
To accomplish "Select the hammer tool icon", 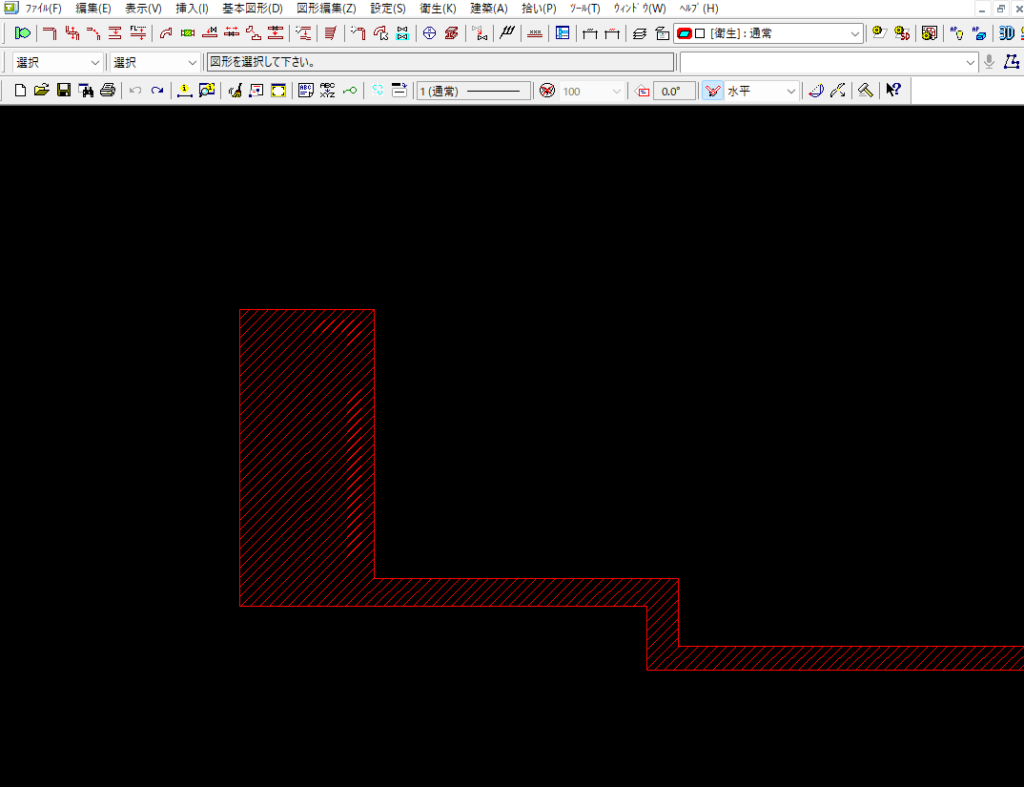I will 865,91.
